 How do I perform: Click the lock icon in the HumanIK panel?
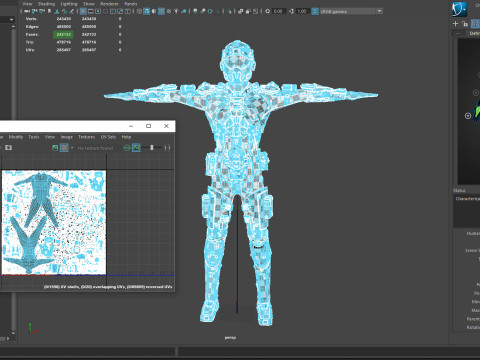[465, 24]
